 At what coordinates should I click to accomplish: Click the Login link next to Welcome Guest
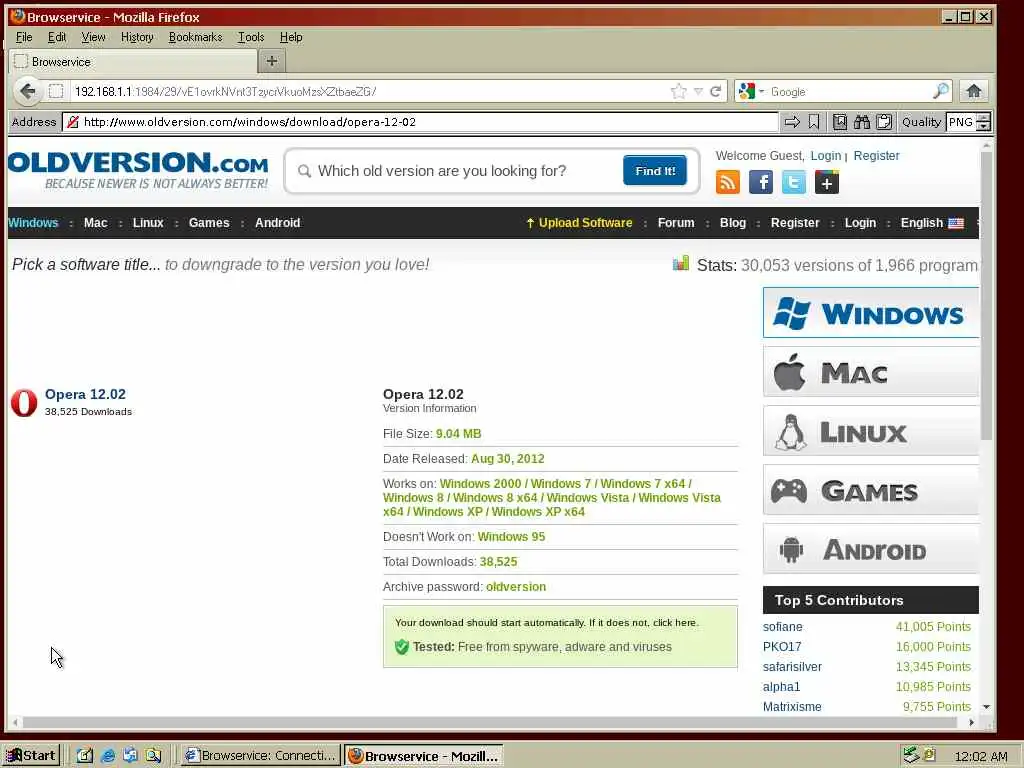[825, 155]
